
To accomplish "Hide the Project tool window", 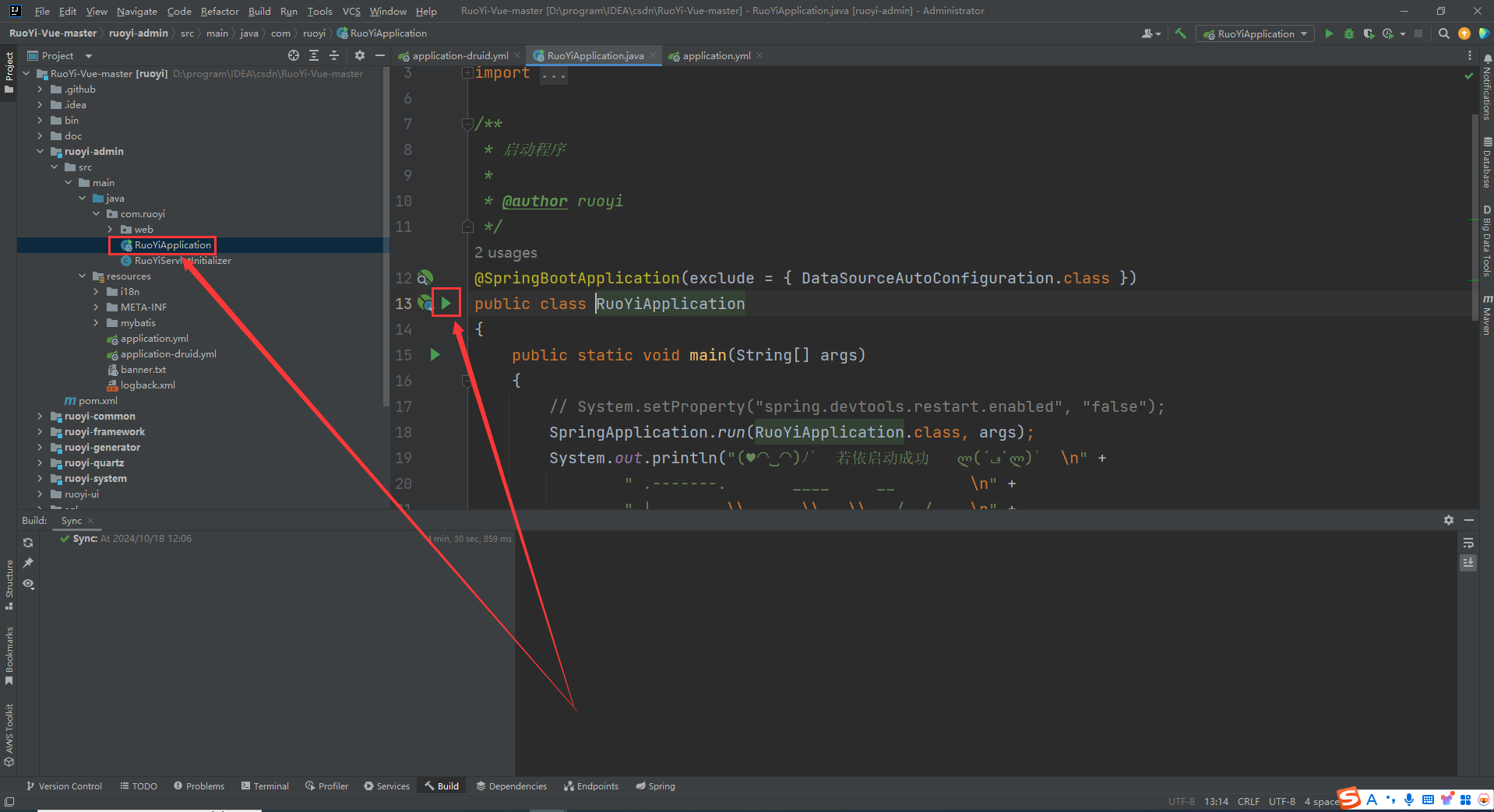I will (x=380, y=55).
